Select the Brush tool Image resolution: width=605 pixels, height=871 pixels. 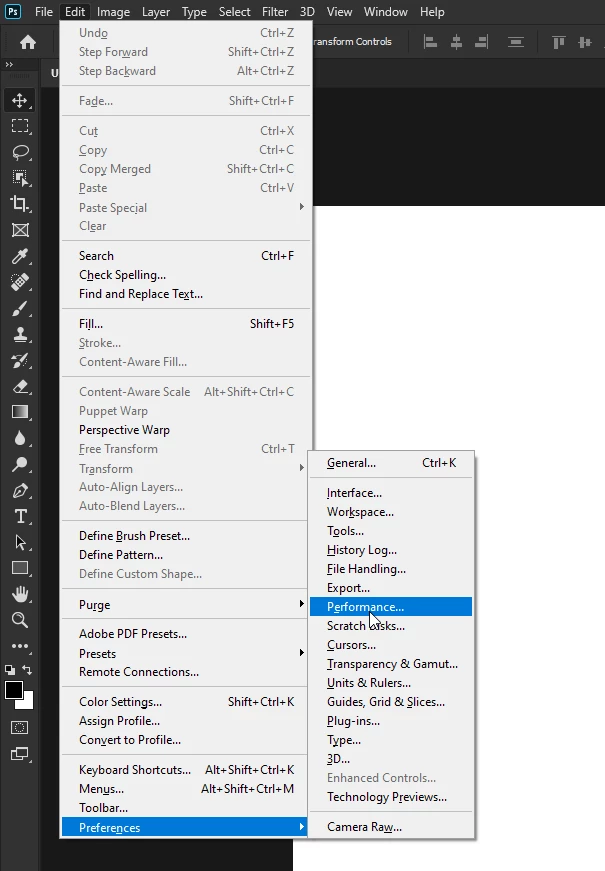pos(20,308)
